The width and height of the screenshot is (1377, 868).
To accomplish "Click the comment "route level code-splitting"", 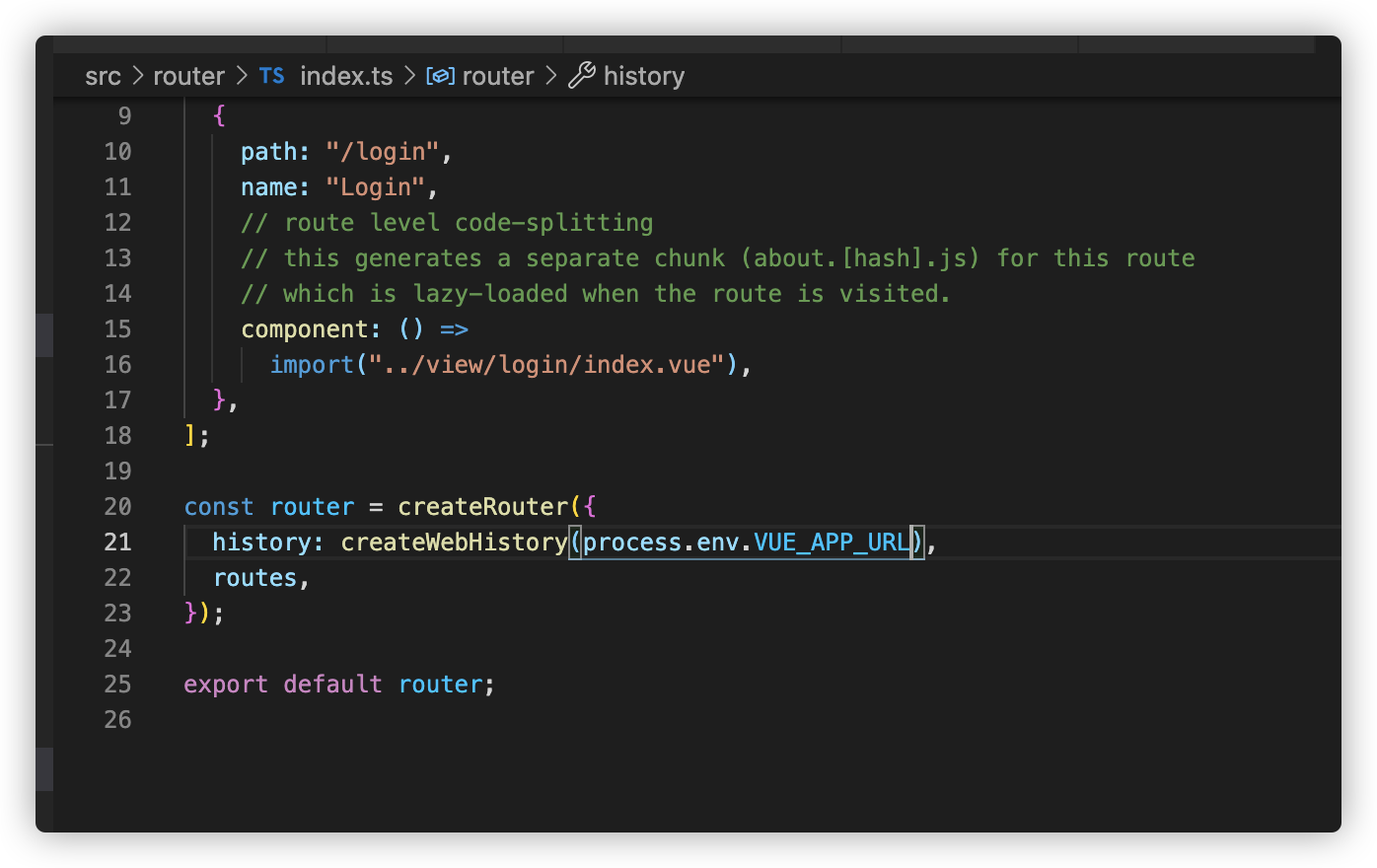I will (x=447, y=223).
